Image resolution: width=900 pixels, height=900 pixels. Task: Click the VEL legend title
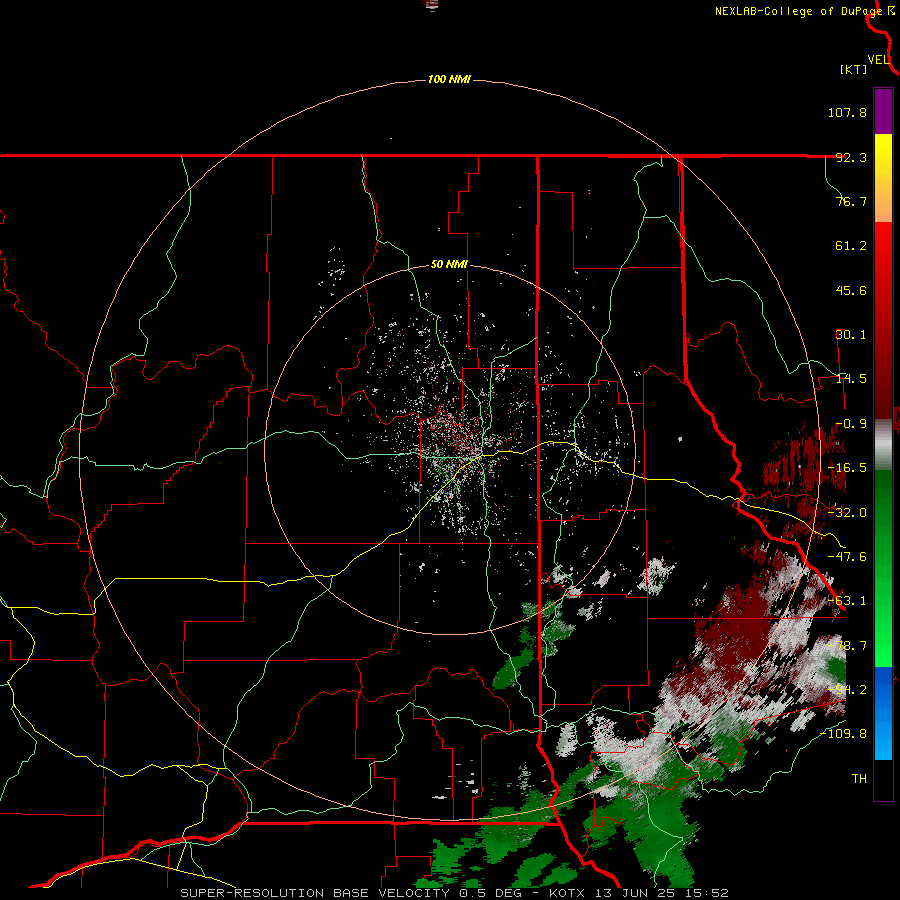[x=878, y=60]
